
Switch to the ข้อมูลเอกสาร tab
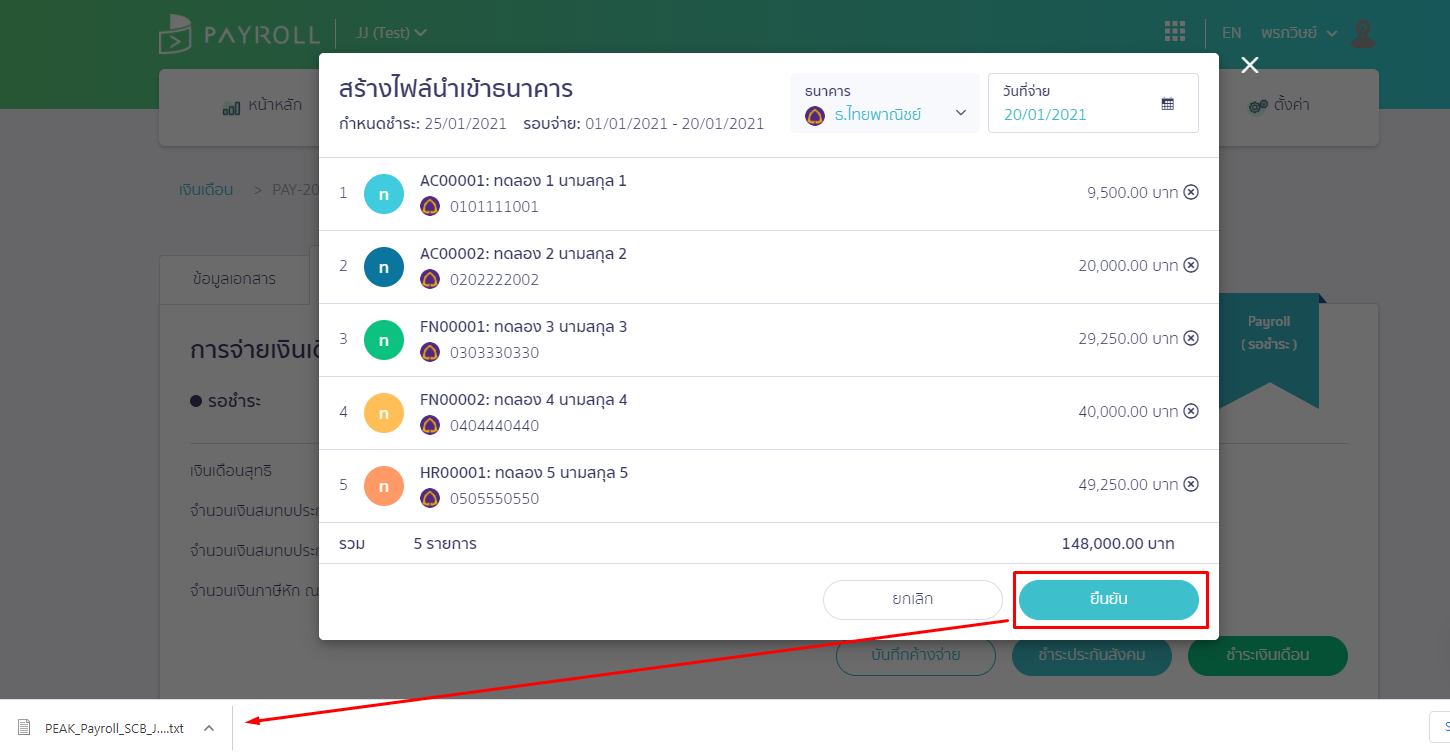click(234, 279)
